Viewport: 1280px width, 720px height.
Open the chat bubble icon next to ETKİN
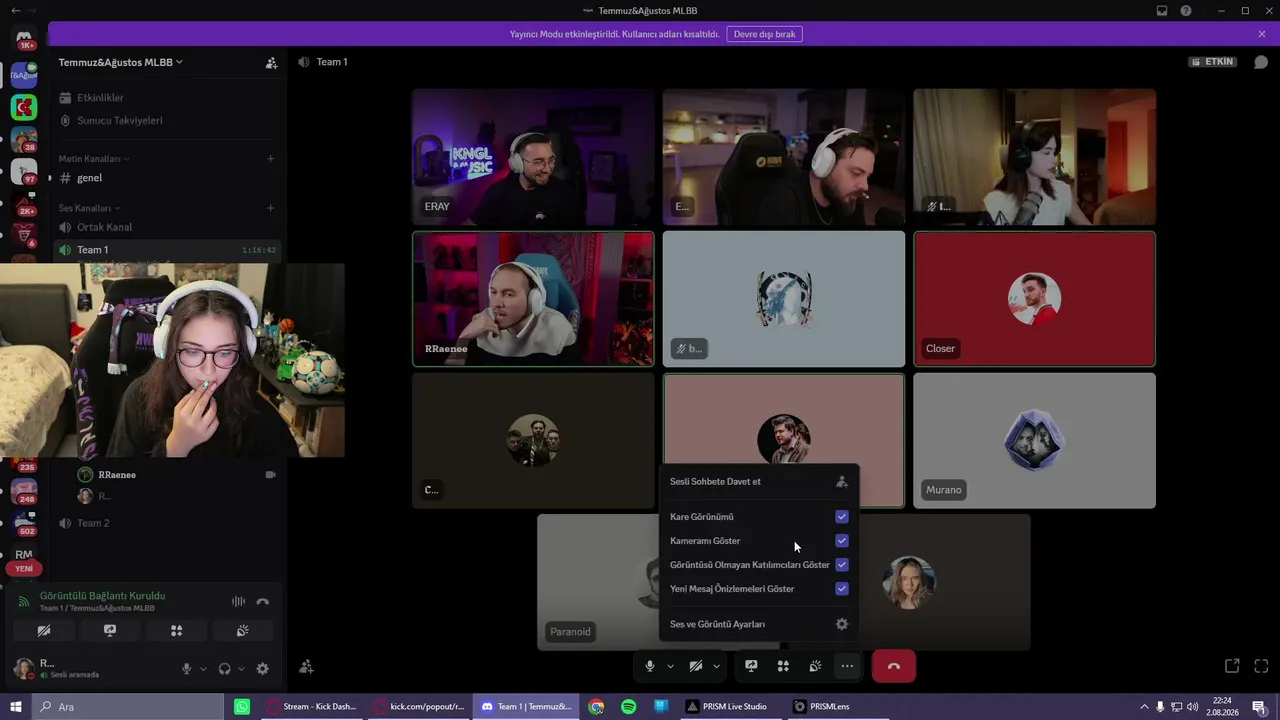pos(1261,62)
